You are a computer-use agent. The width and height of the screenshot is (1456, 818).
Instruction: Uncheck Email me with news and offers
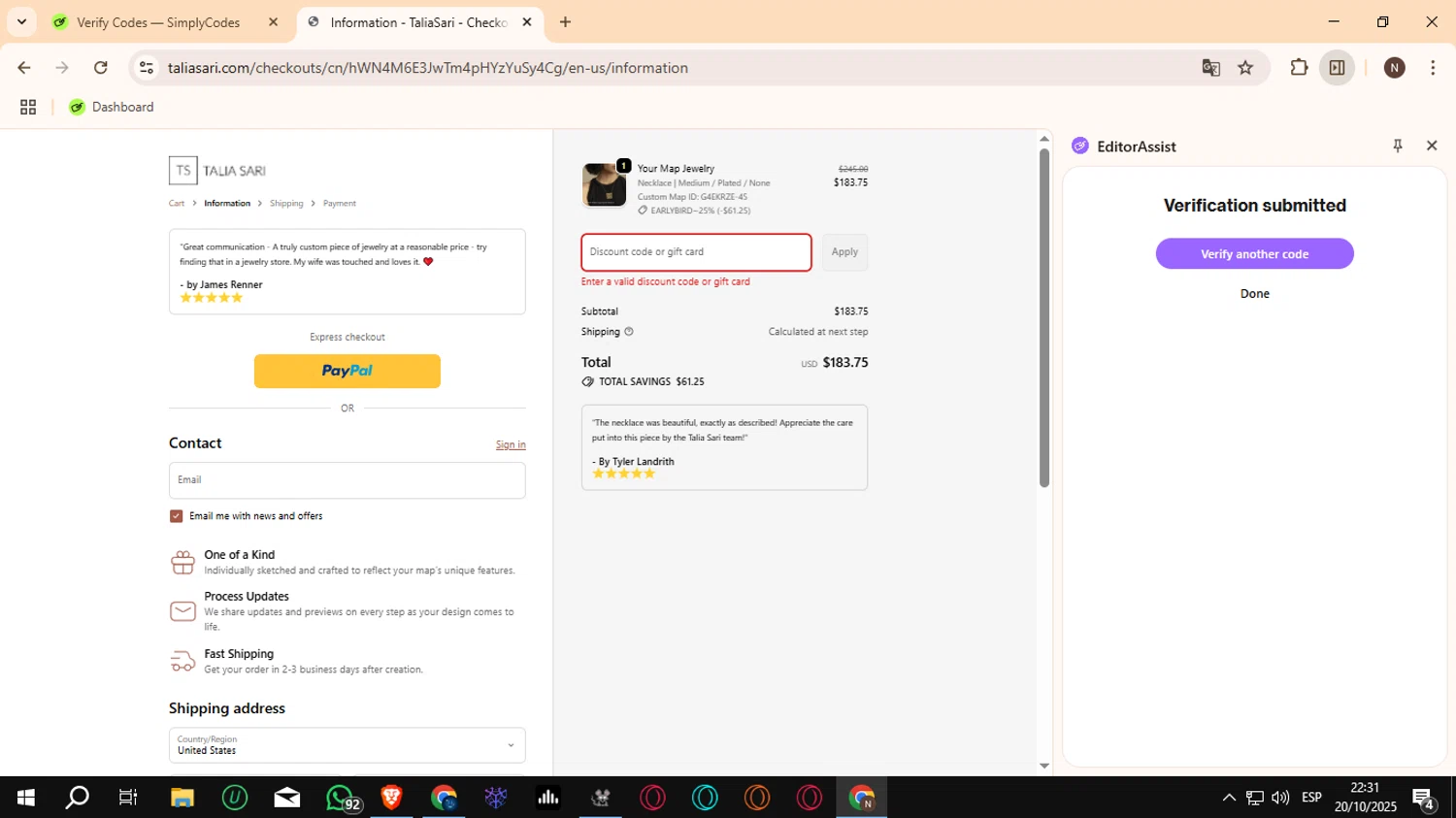tap(176, 516)
